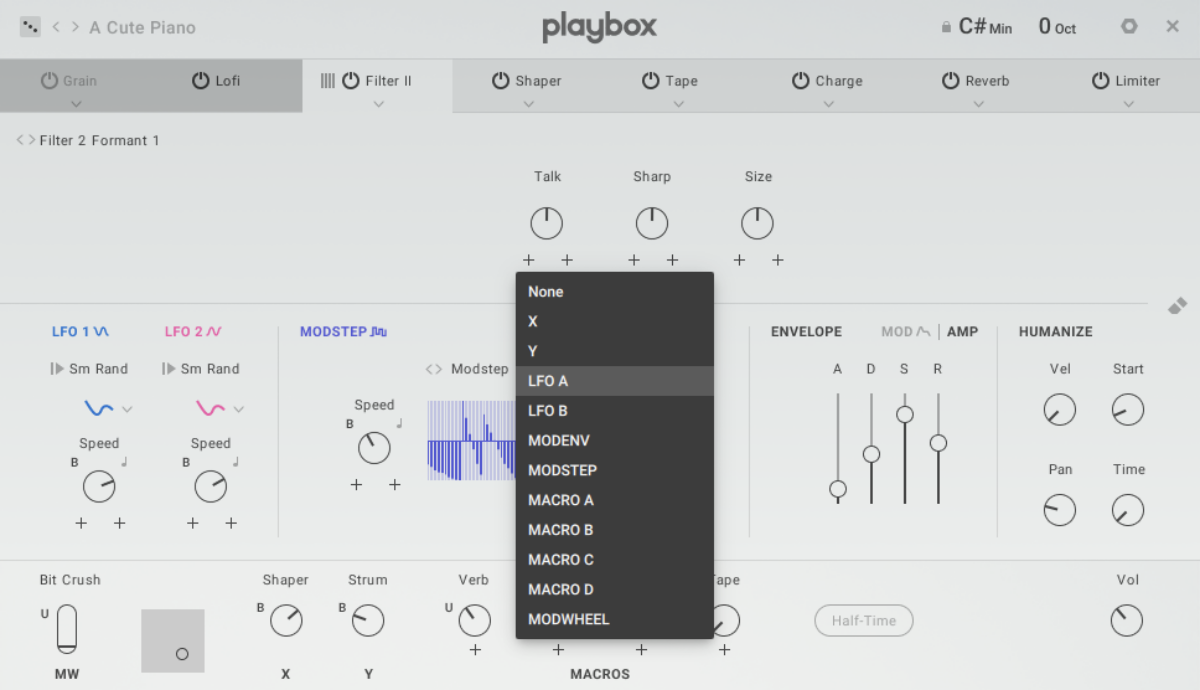Select MACRO C from modulation menu

coord(615,559)
